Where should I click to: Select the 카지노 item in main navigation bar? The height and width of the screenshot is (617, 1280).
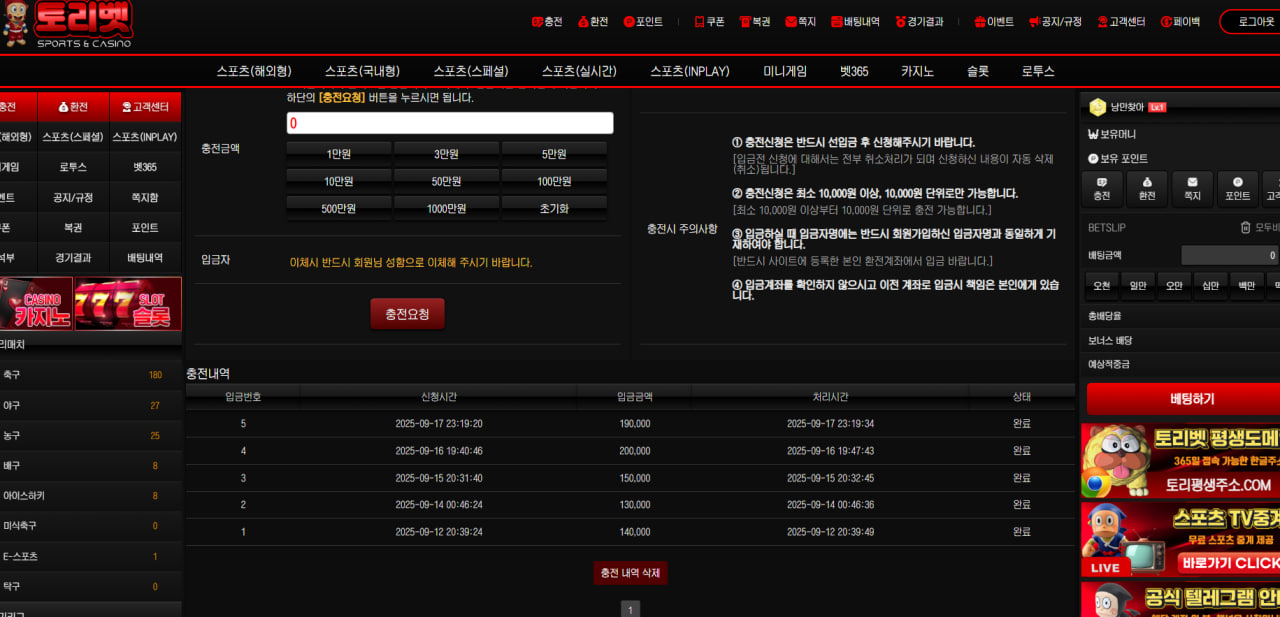917,72
